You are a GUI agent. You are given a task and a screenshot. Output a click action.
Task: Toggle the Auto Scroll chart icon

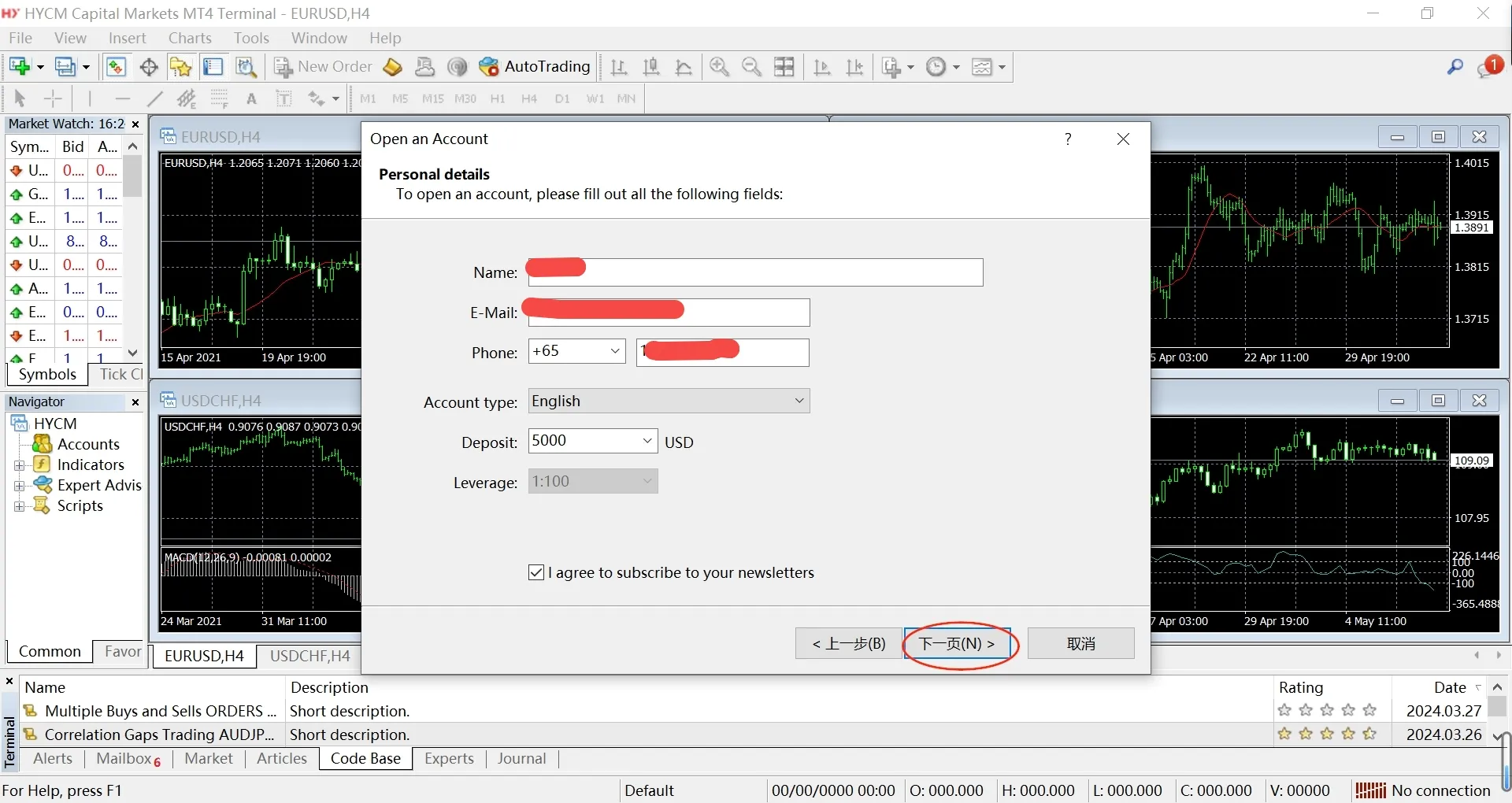click(x=822, y=67)
